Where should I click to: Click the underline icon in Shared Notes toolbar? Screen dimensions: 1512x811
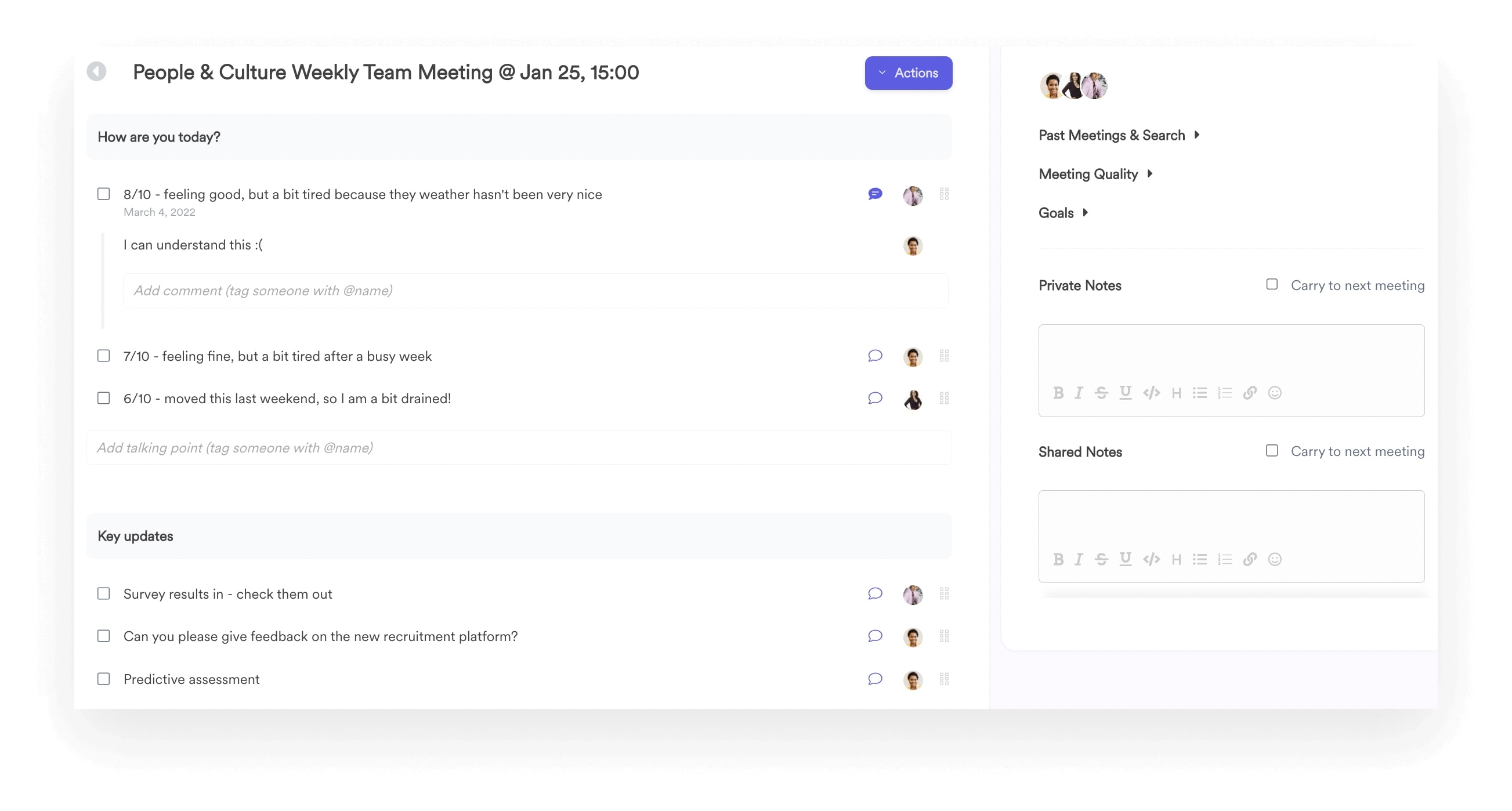point(1125,559)
